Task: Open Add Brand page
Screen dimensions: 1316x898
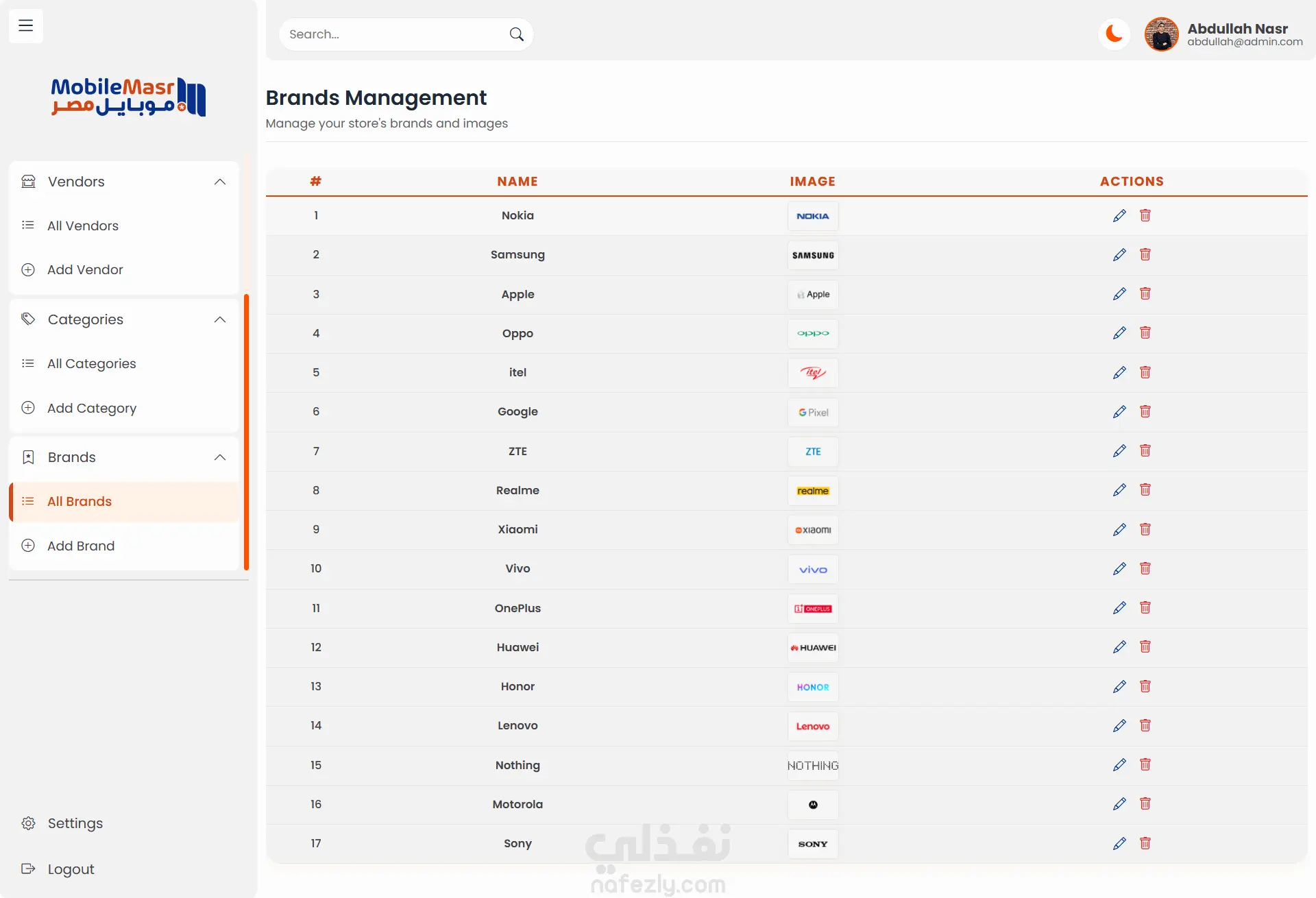Action: click(81, 546)
